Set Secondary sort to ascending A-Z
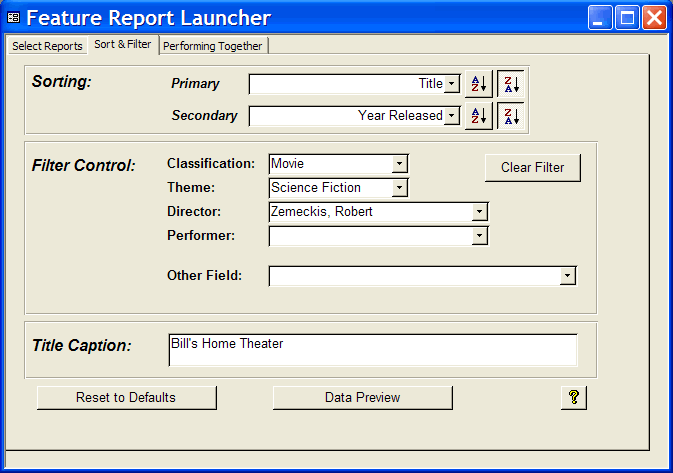Viewport: 673px width, 473px height. tap(479, 116)
